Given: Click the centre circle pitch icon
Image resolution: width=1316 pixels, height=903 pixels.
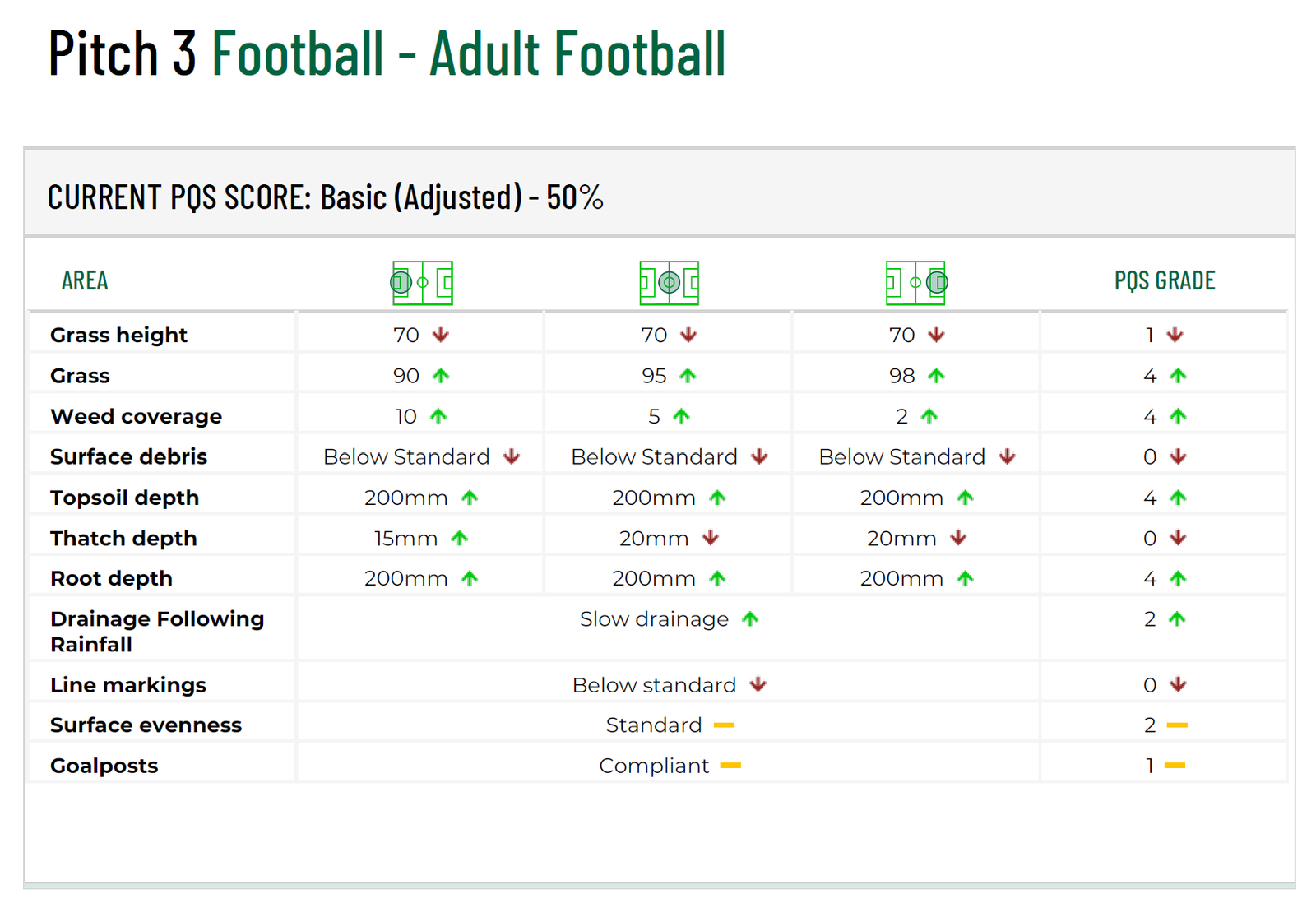Looking at the screenshot, I should pos(669,282).
